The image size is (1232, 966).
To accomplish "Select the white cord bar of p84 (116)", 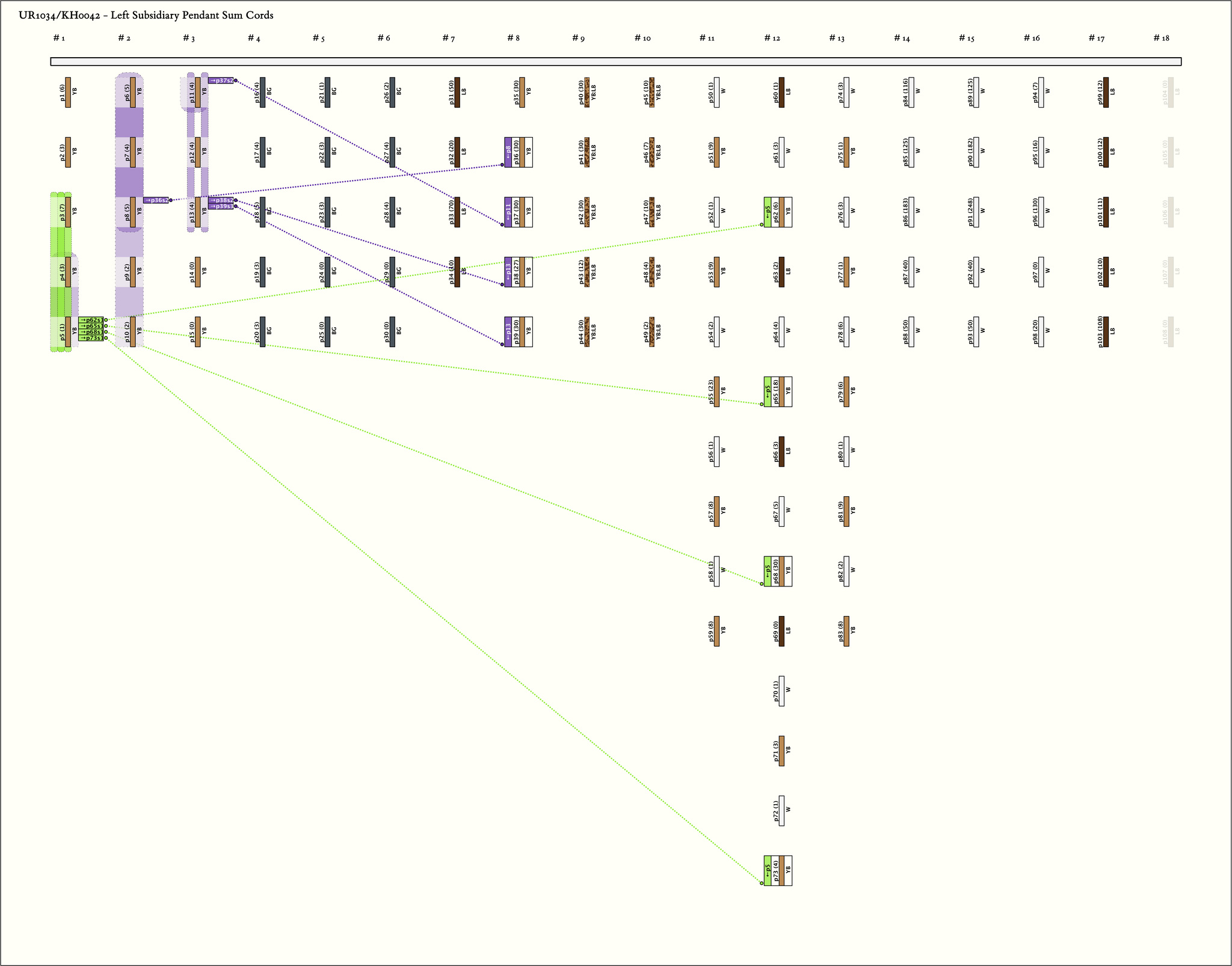I will 911,93.
